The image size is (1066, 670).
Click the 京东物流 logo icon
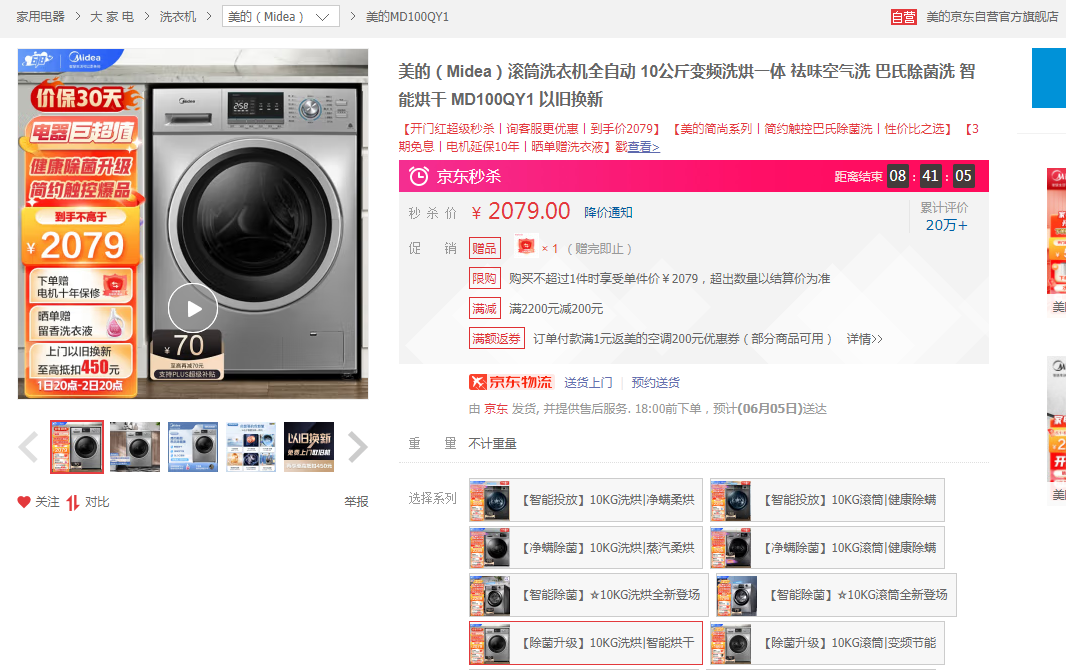[x=511, y=382]
